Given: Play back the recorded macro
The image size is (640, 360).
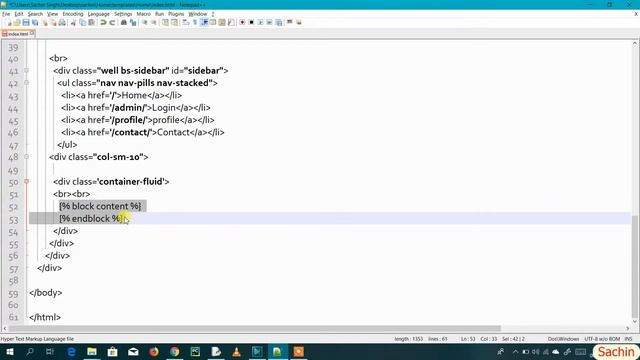Looking at the screenshot, I should click(260, 22).
